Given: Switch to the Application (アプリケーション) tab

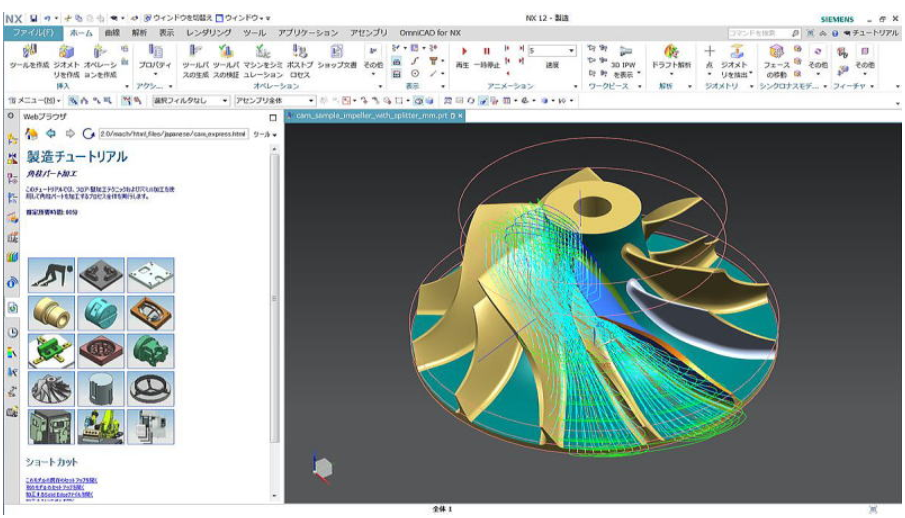Looking at the screenshot, I should coord(308,33).
